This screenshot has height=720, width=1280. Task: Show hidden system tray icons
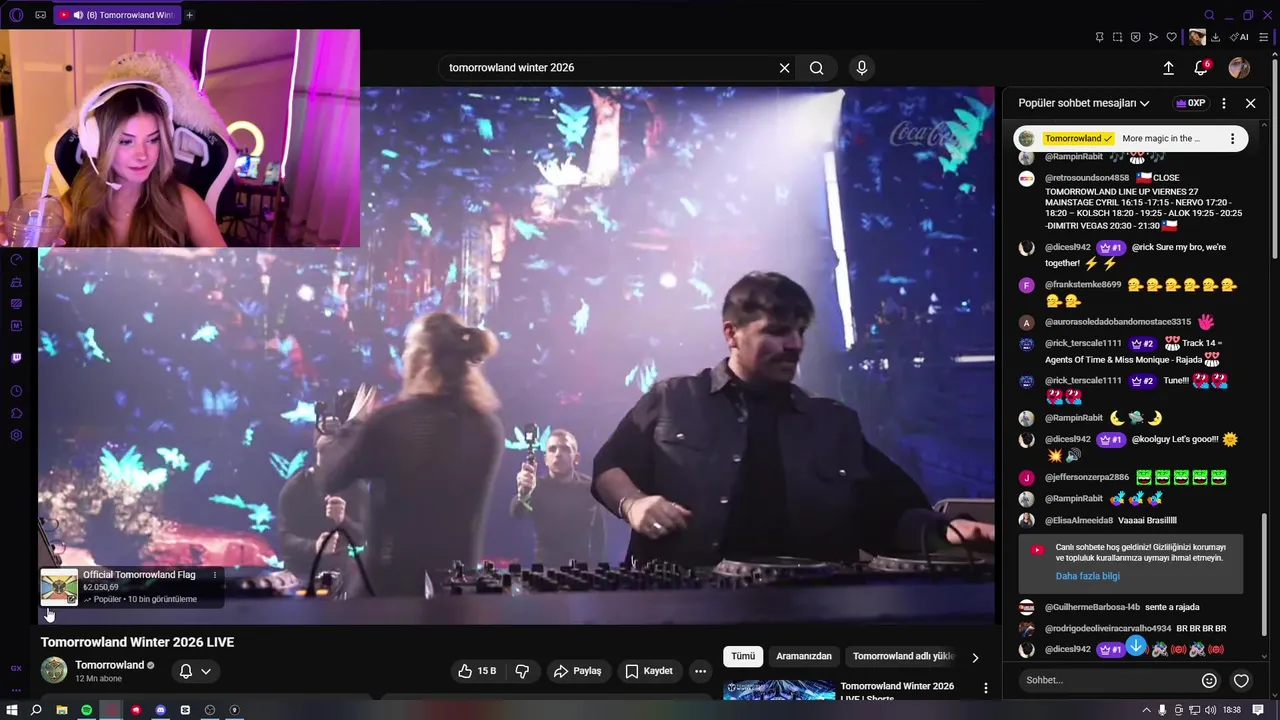pos(1146,710)
